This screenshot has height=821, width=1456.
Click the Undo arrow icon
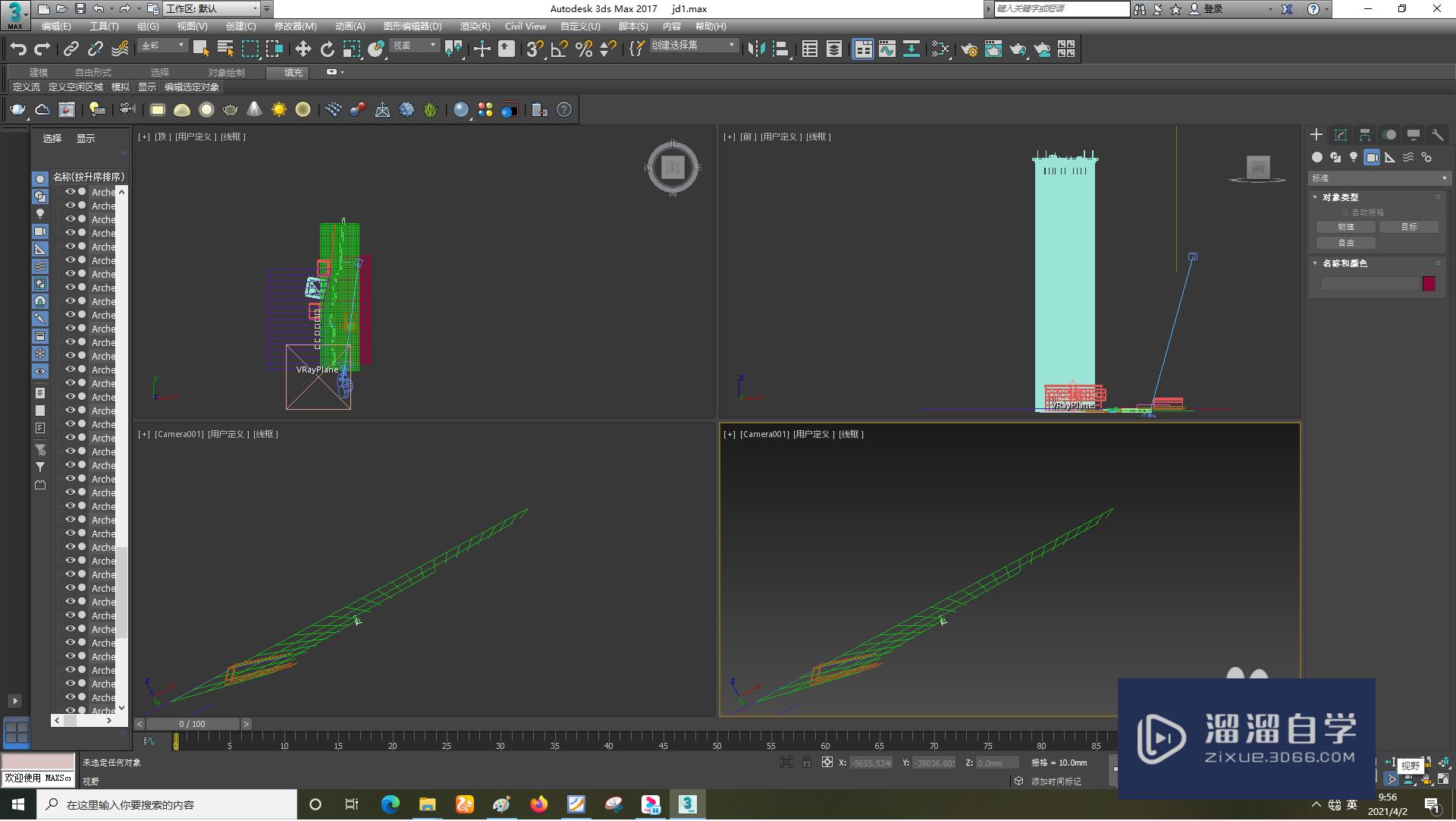point(18,49)
